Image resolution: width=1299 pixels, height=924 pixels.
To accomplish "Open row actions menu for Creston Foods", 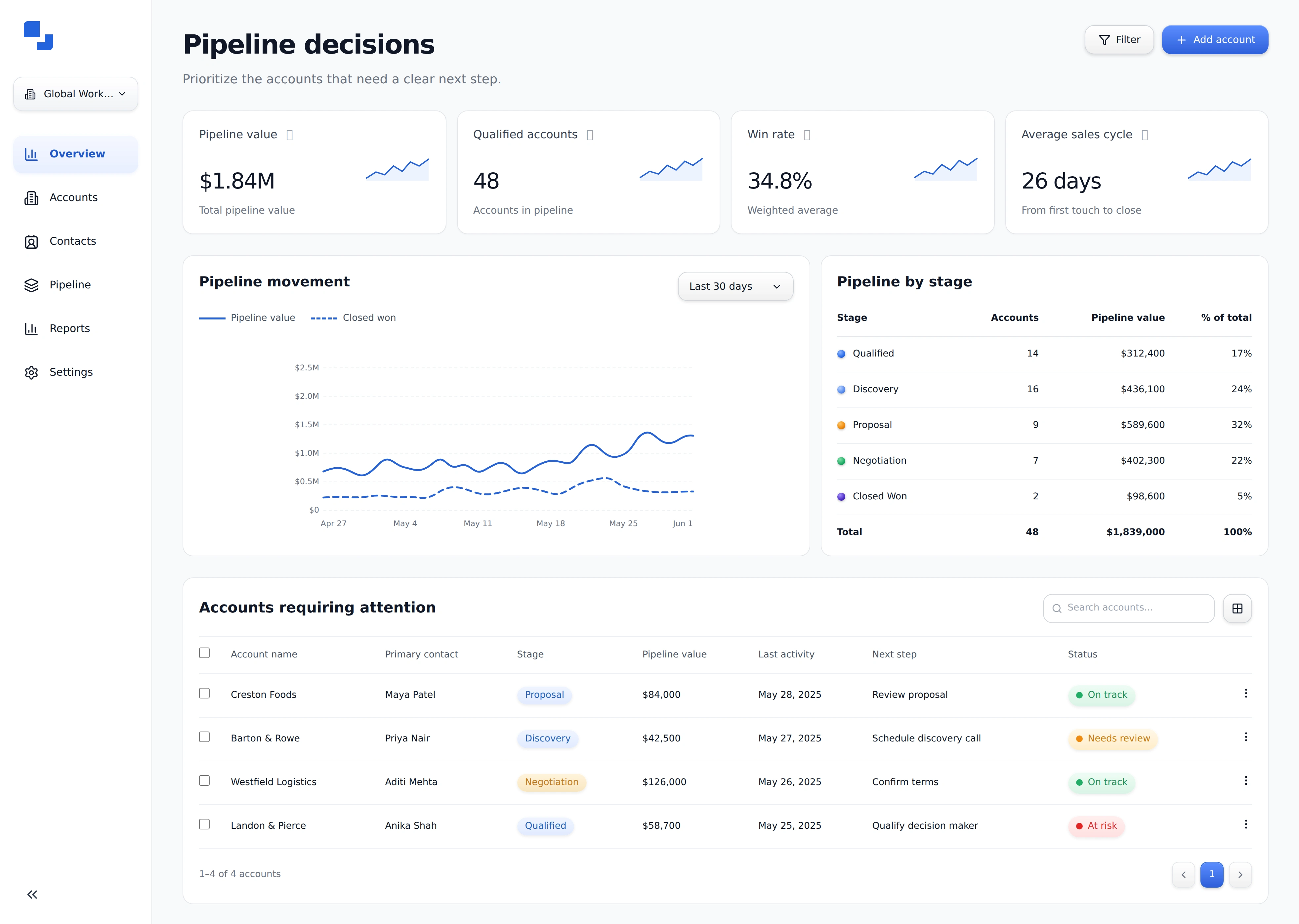I will coord(1245,693).
